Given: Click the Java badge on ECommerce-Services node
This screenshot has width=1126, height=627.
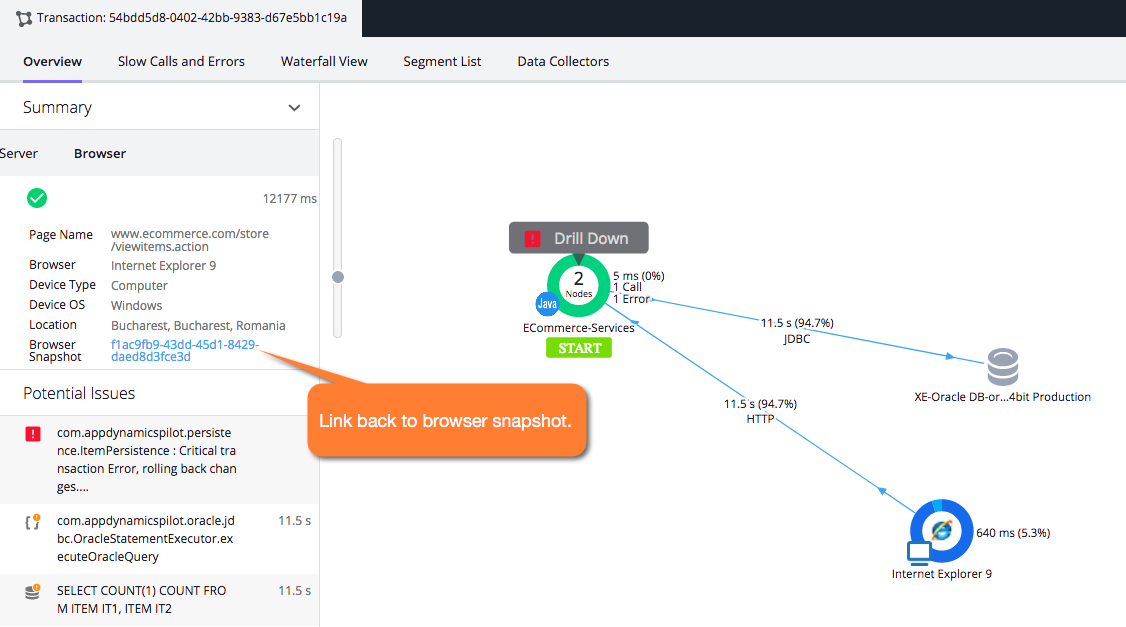Looking at the screenshot, I should pos(547,304).
